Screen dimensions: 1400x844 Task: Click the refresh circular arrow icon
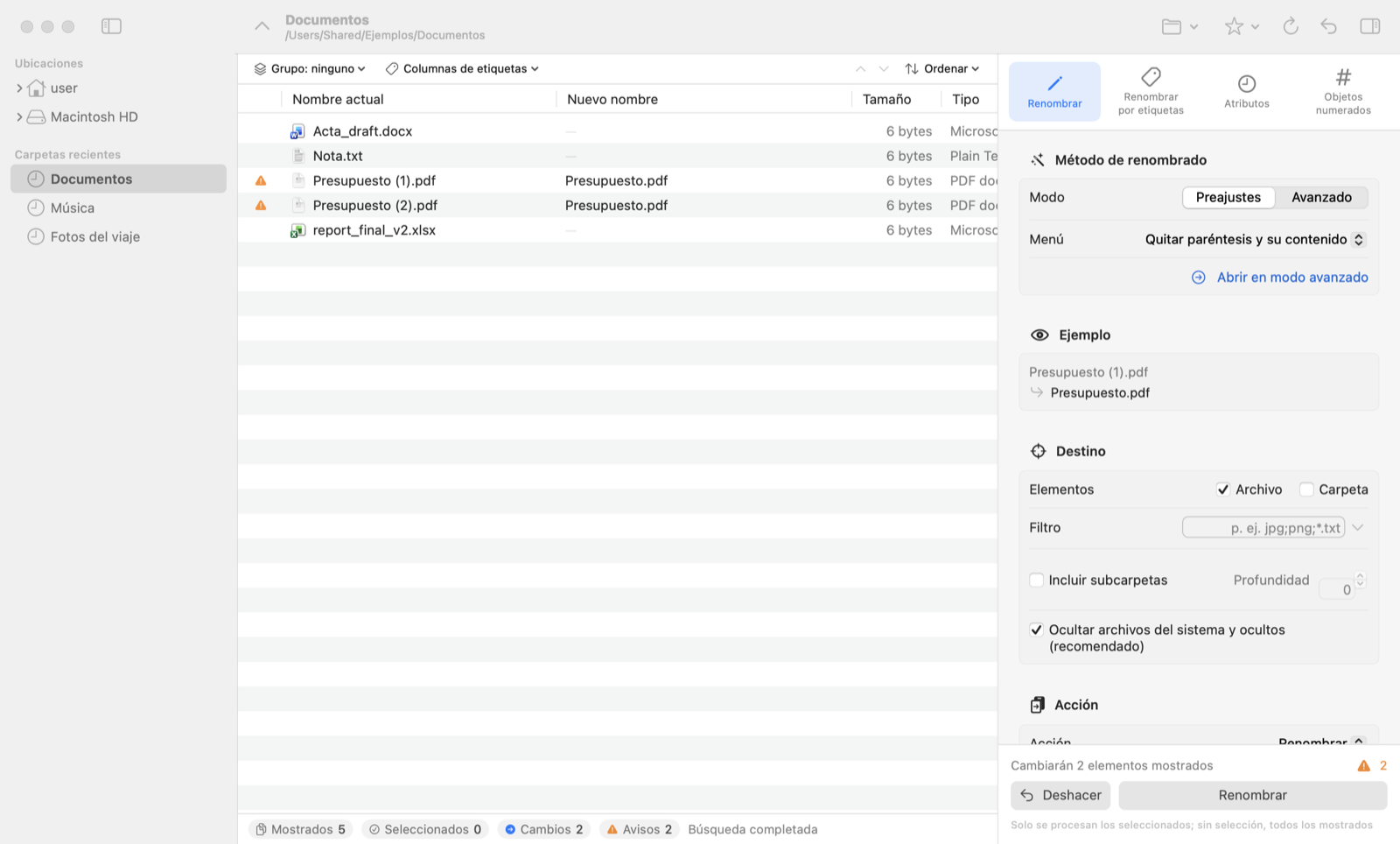pyautogui.click(x=1291, y=26)
